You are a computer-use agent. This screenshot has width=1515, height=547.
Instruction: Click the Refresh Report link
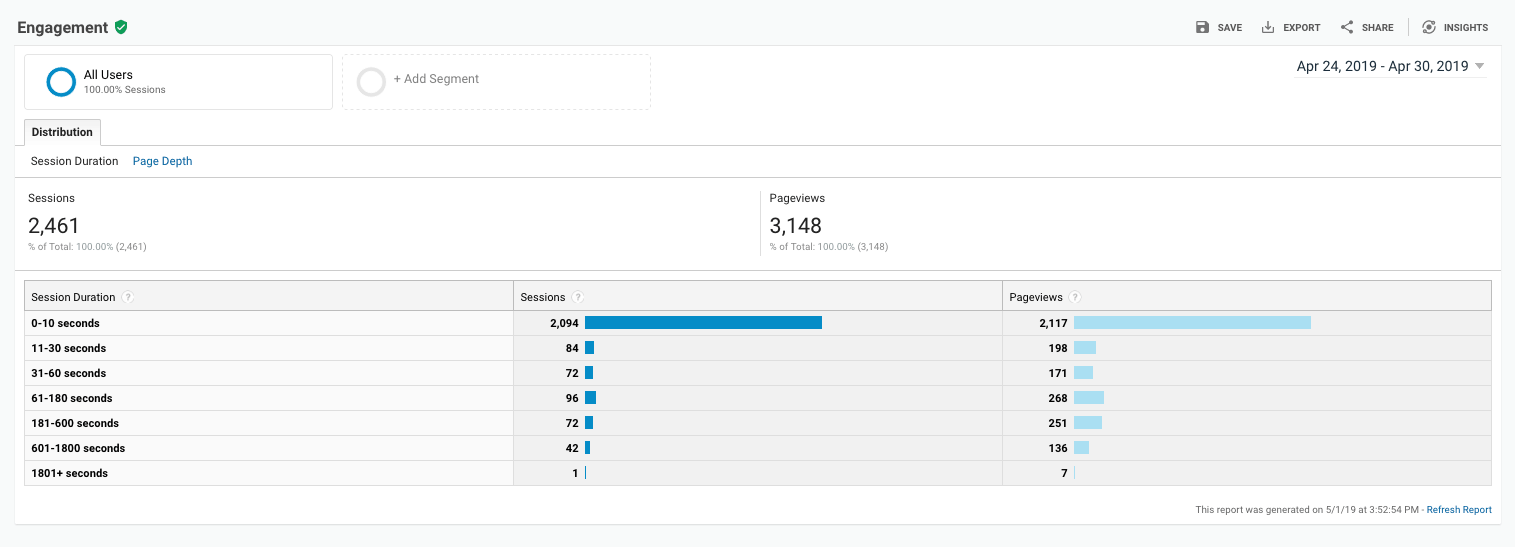pos(1458,510)
